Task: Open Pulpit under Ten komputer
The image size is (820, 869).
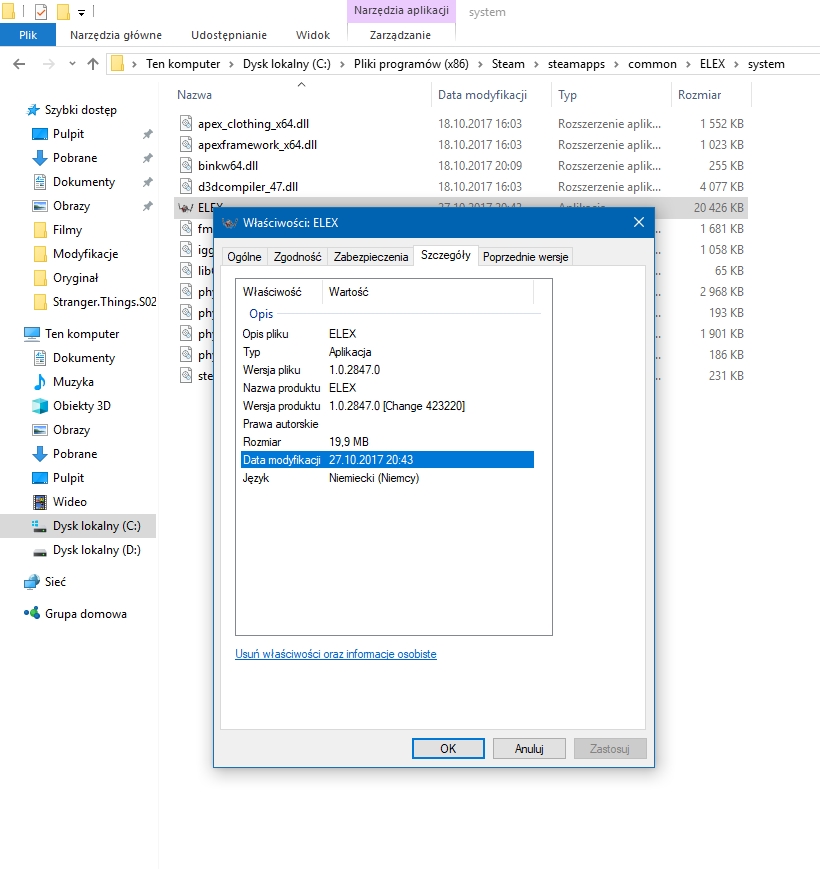Action: point(68,478)
